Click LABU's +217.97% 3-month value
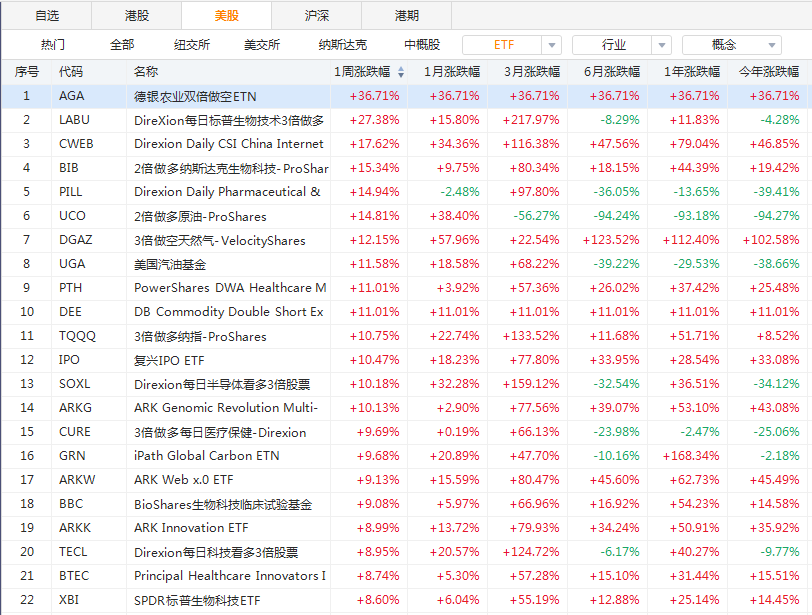 pyautogui.click(x=531, y=120)
